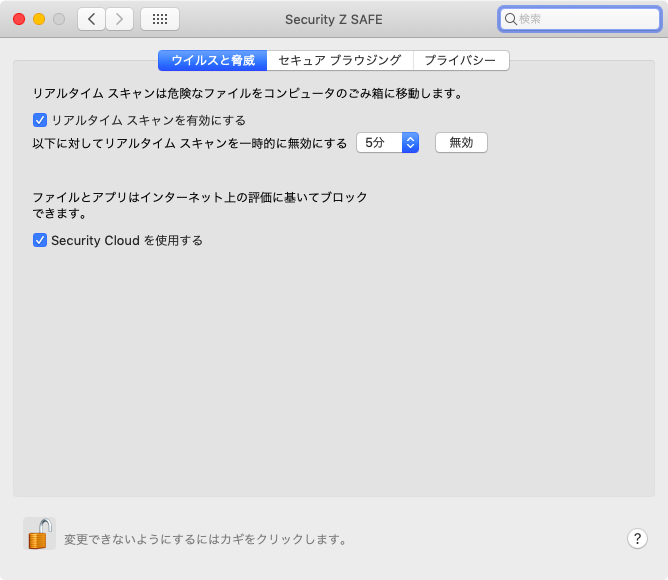Uncheck リアルタイム スキャンを有効にする checkbox

click(x=40, y=120)
